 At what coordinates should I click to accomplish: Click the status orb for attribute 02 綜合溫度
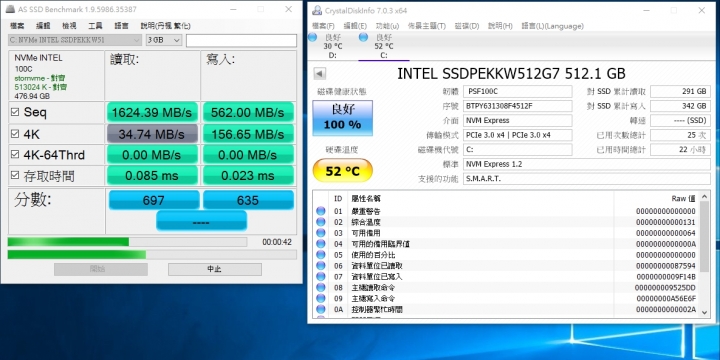coord(321,222)
